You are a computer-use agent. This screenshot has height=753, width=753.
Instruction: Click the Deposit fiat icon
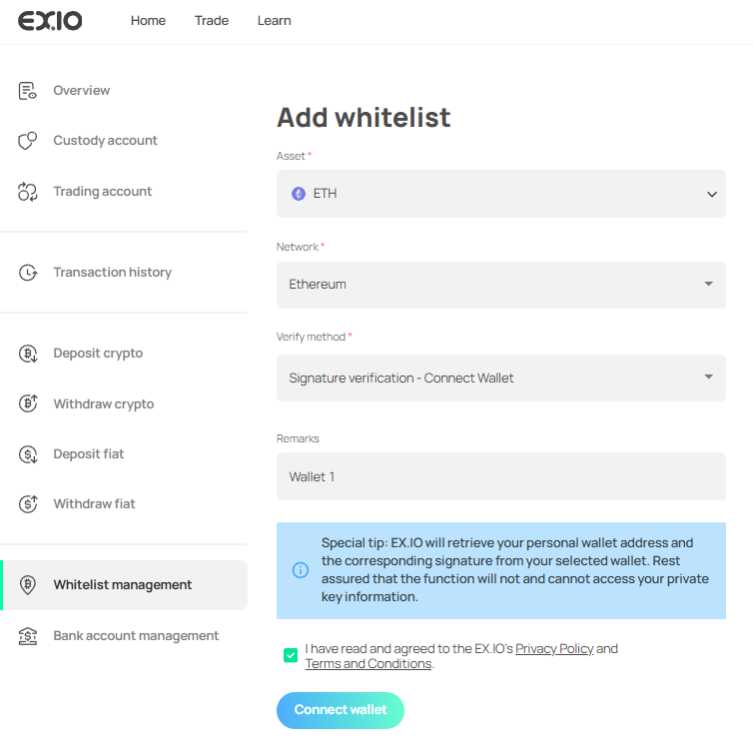coord(28,454)
